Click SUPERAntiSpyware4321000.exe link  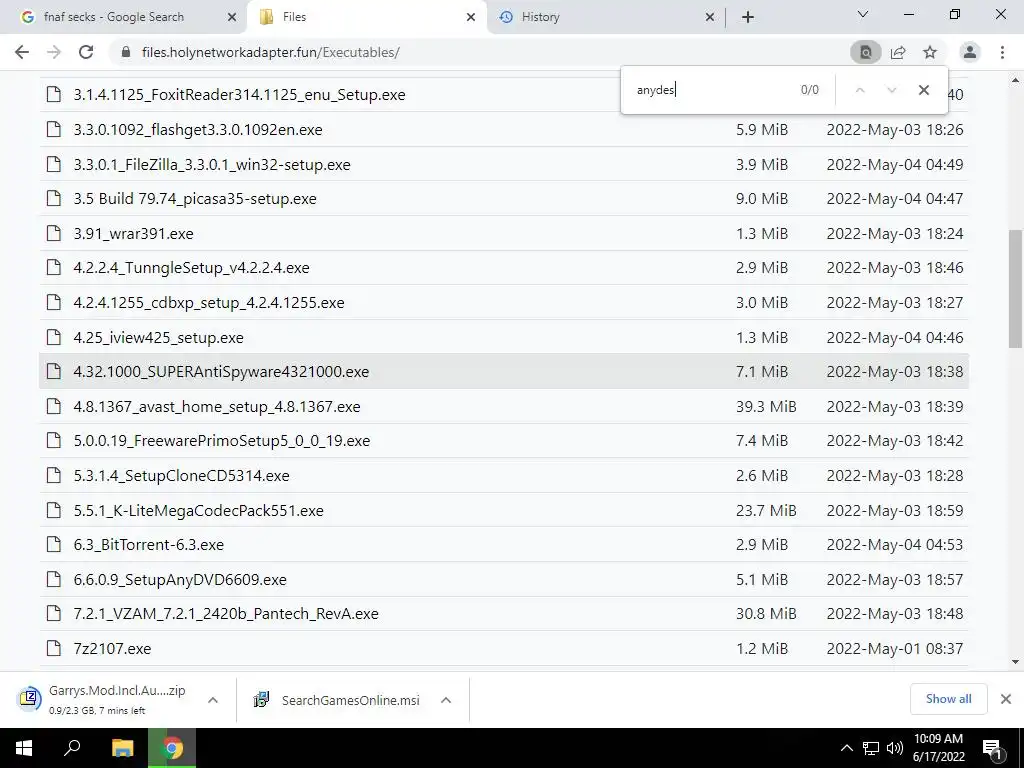tap(221, 372)
